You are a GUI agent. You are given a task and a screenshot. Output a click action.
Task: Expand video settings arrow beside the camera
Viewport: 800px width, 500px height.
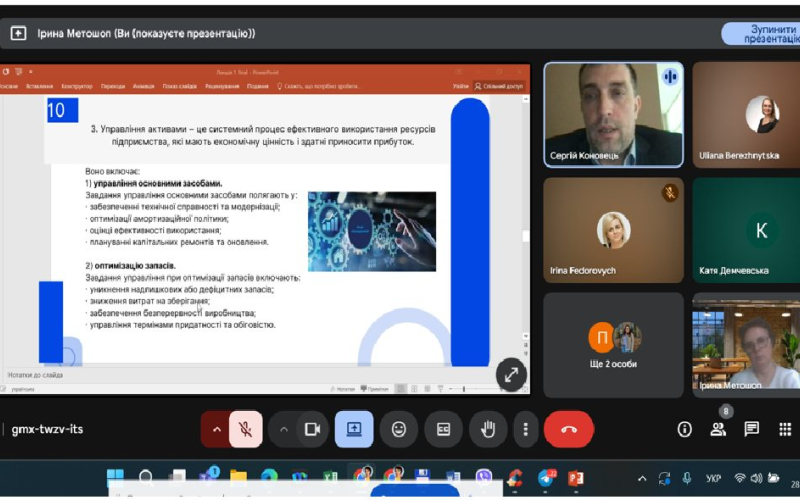click(283, 429)
